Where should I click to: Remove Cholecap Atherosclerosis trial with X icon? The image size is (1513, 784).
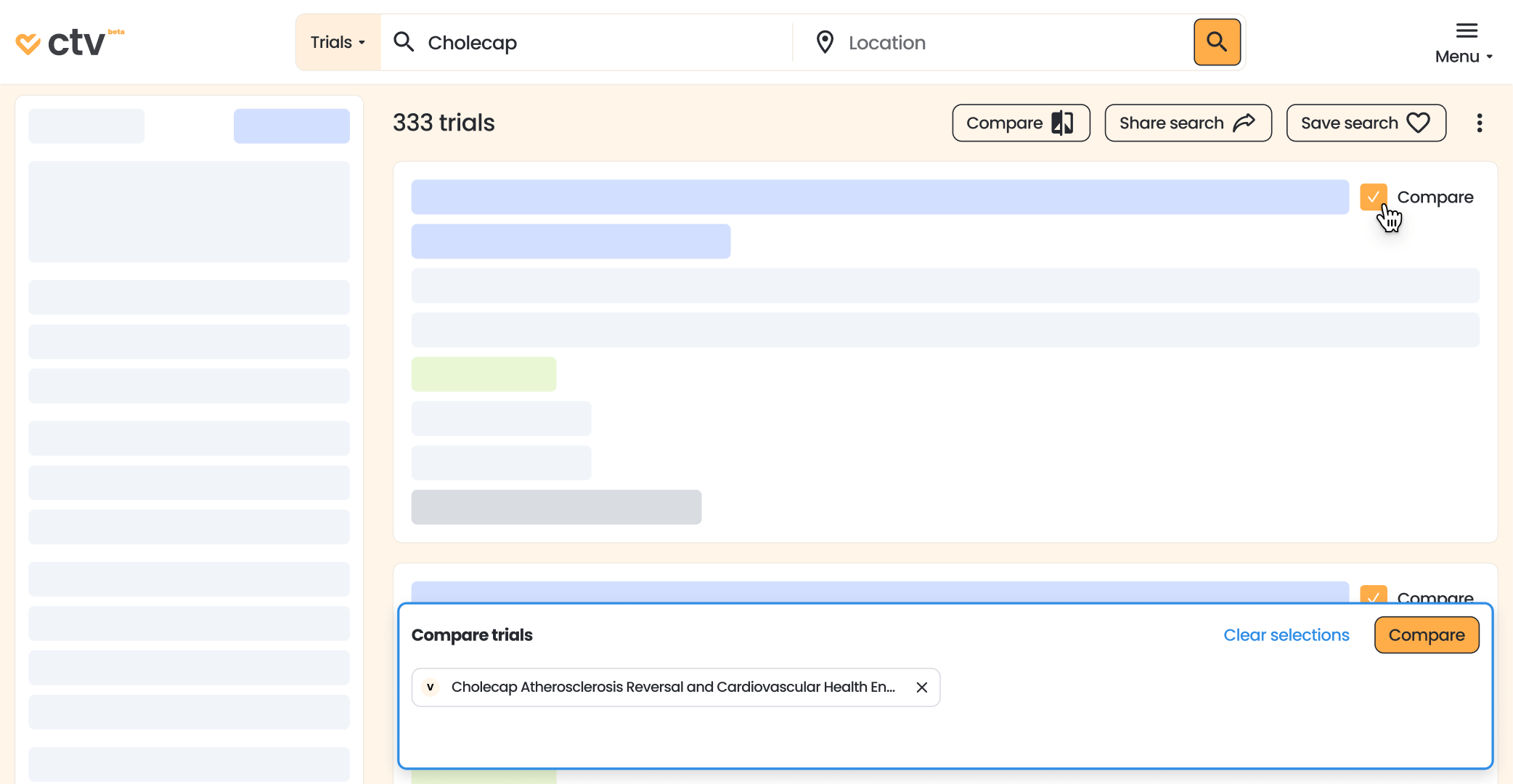pyautogui.click(x=921, y=687)
